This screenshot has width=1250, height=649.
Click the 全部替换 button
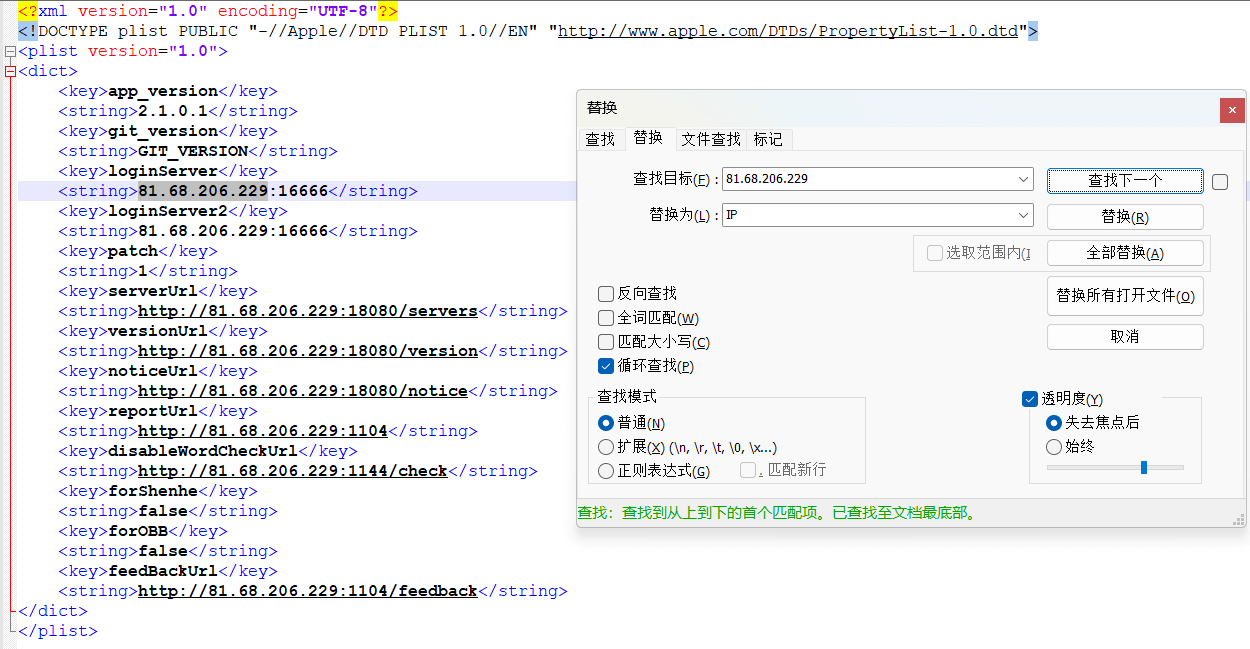tap(1125, 253)
